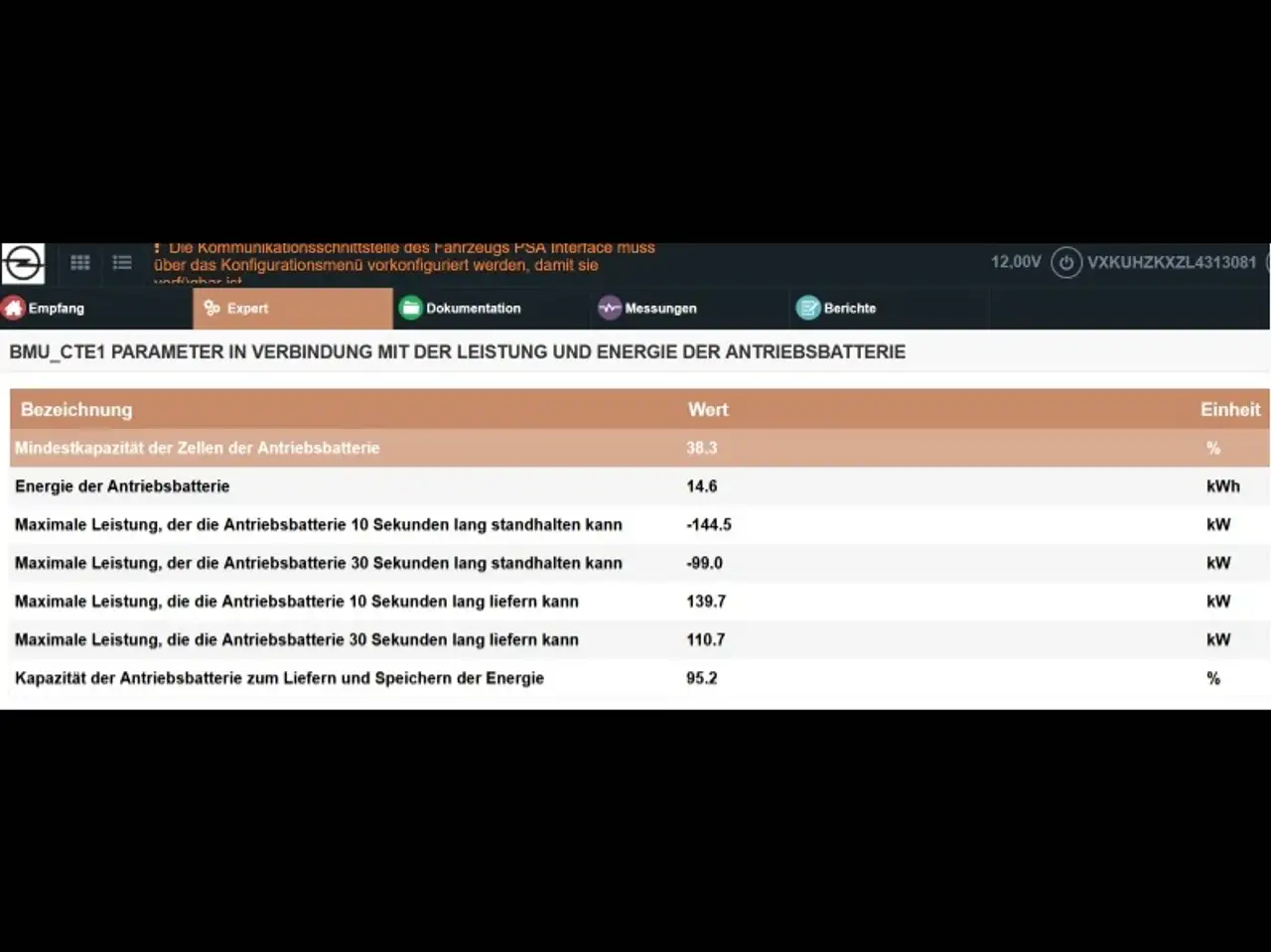The height and width of the screenshot is (952, 1271).
Task: Select the 10 Sekunden liefern row
Action: (296, 602)
